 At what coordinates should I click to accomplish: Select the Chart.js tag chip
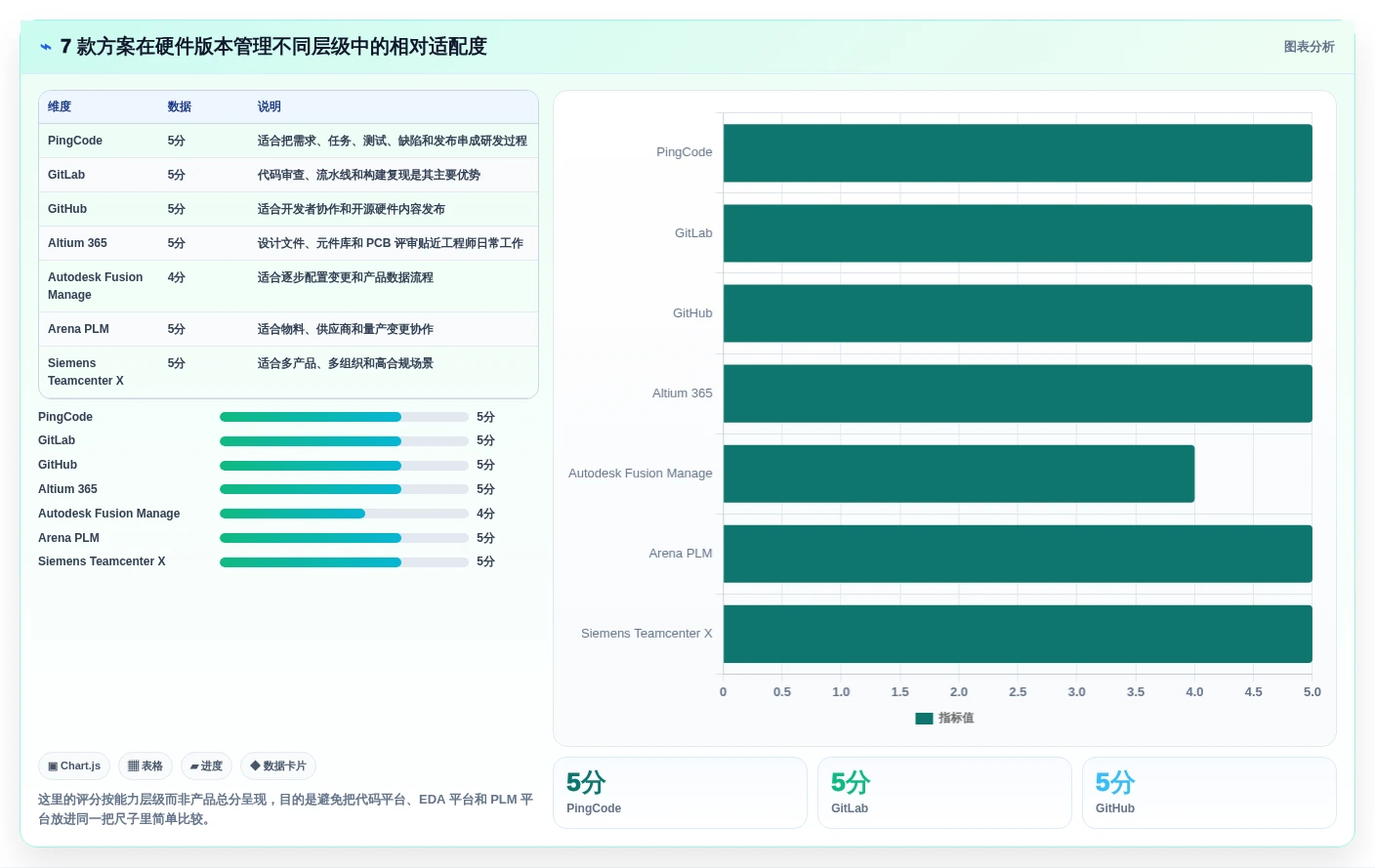click(74, 766)
